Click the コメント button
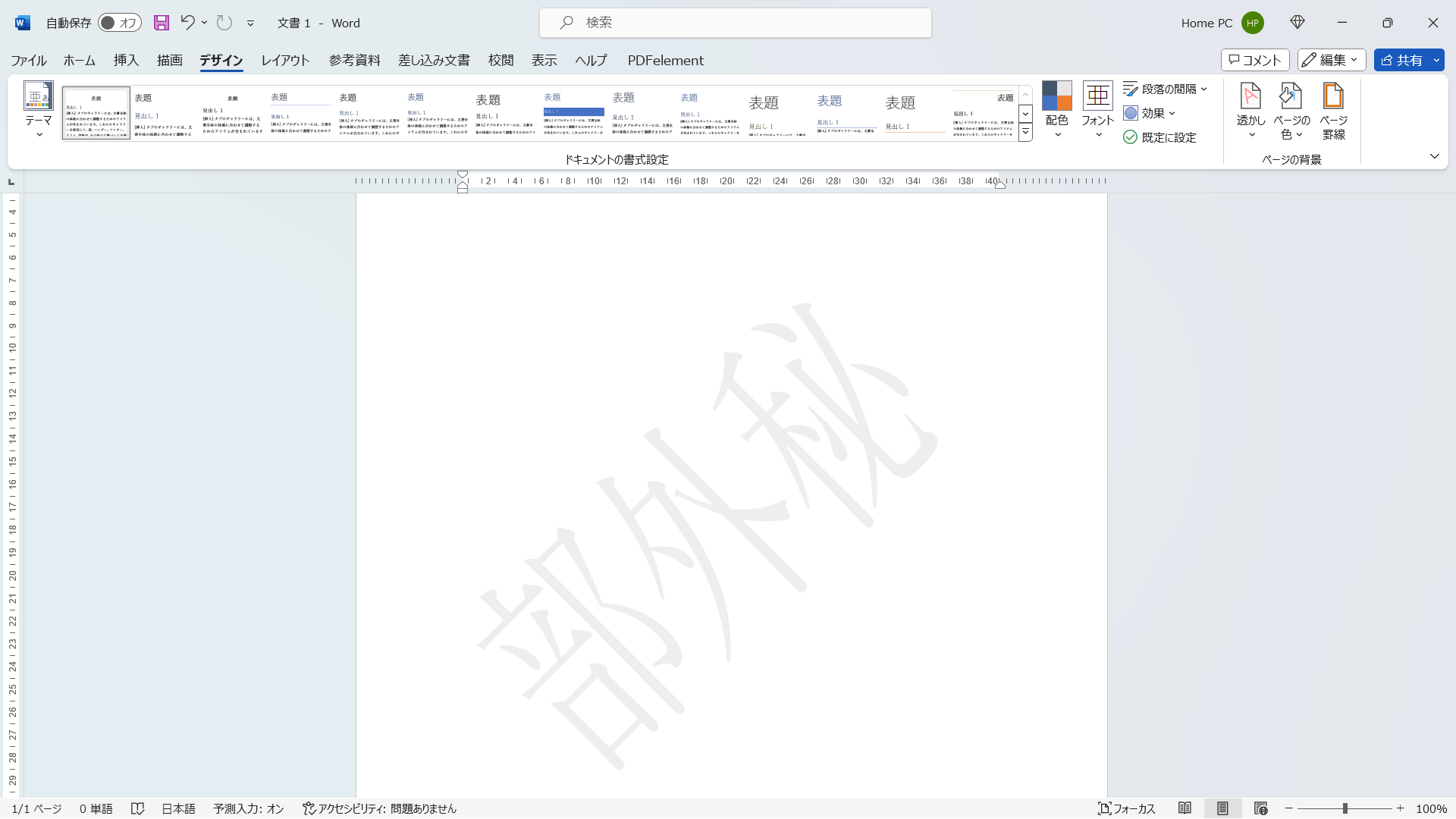The height and width of the screenshot is (819, 1456). pyautogui.click(x=1255, y=60)
